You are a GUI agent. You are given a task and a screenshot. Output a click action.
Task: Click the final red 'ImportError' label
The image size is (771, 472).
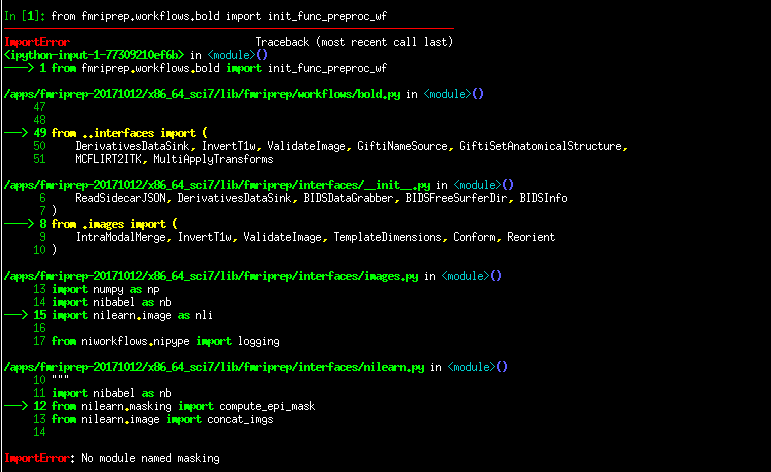pyautogui.click(x=37, y=458)
